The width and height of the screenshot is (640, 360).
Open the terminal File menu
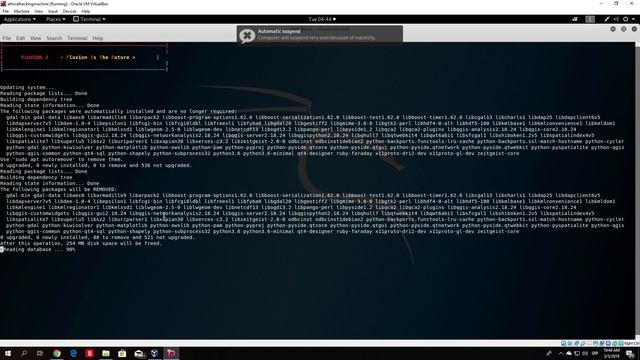tap(7, 38)
